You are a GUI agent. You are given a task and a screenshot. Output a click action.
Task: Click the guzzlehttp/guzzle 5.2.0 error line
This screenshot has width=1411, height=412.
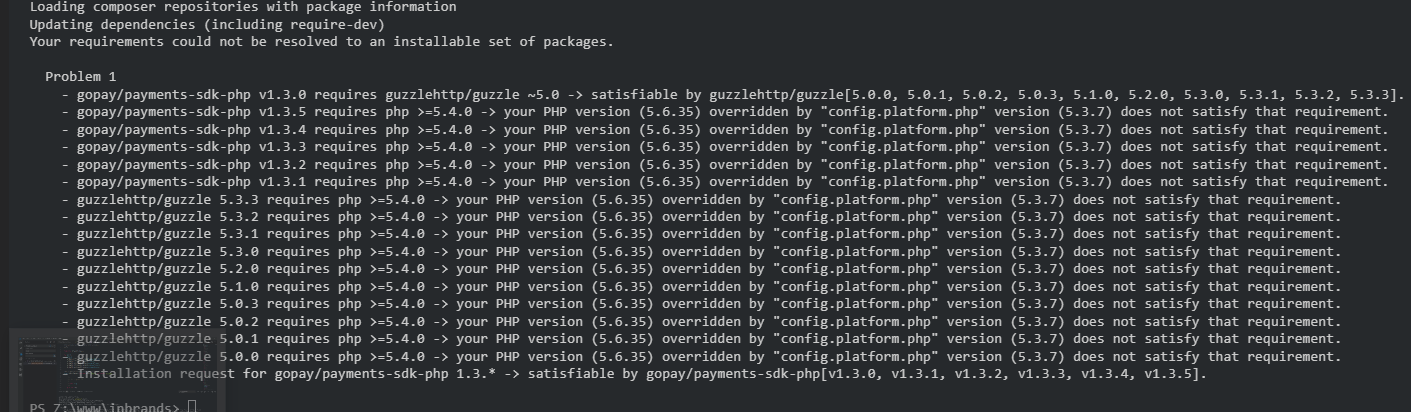tap(701, 269)
